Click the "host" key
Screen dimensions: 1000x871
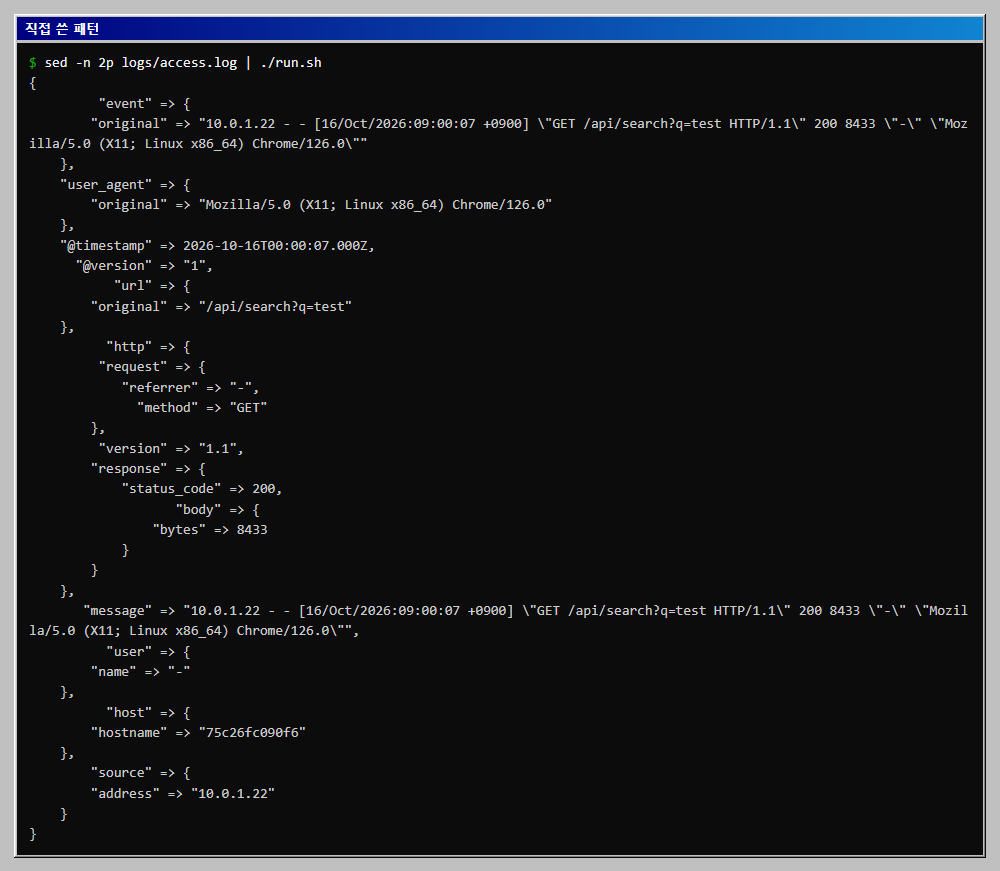[129, 712]
